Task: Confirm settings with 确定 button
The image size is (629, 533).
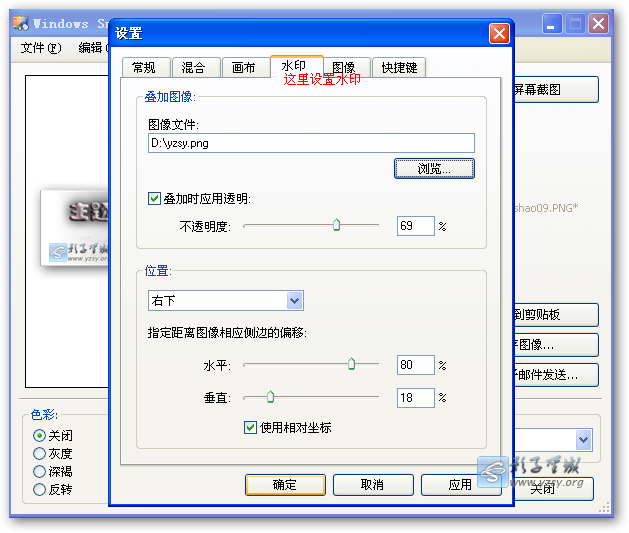Action: coord(285,485)
